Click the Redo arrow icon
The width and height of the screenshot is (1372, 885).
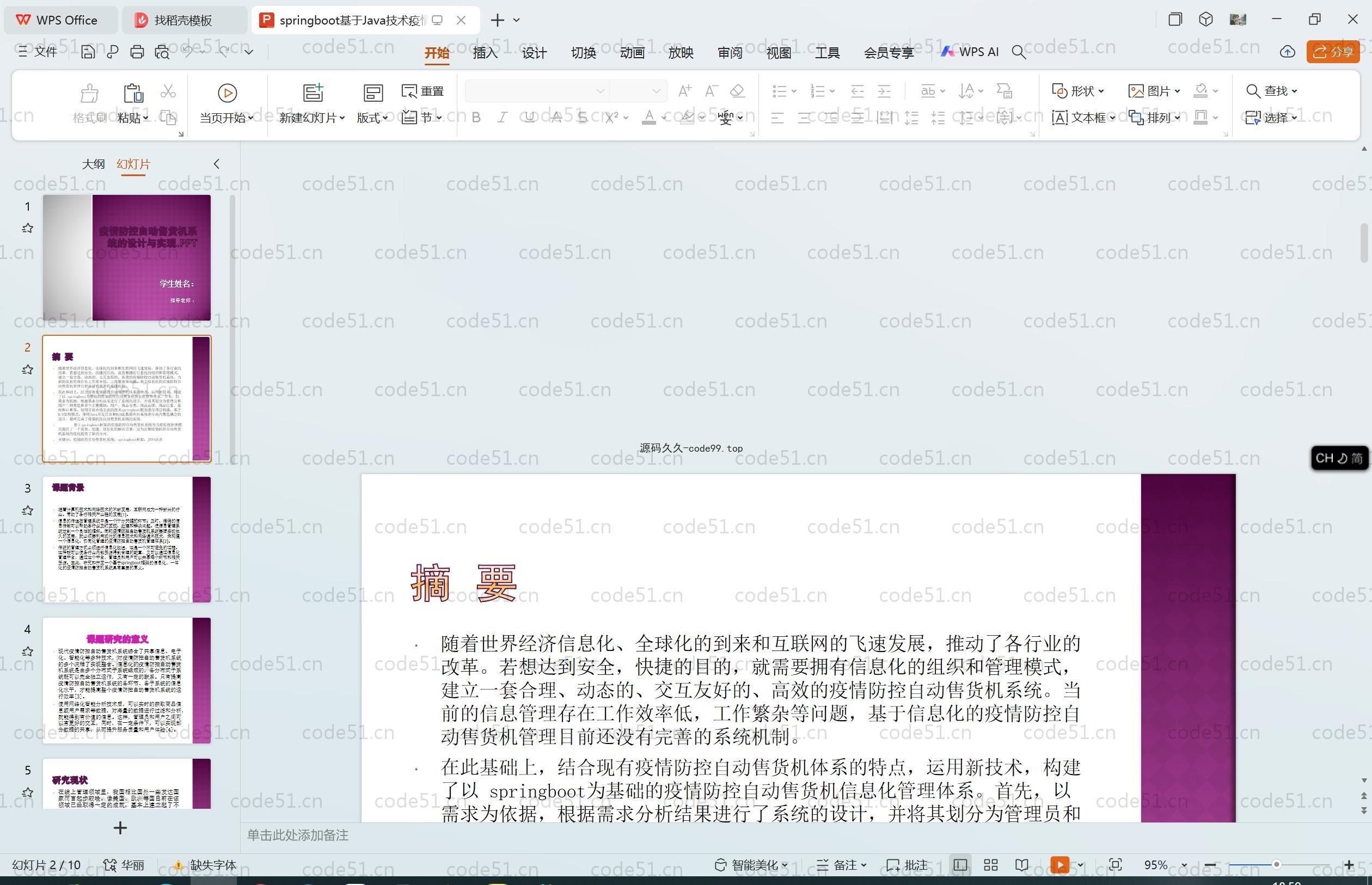224,51
